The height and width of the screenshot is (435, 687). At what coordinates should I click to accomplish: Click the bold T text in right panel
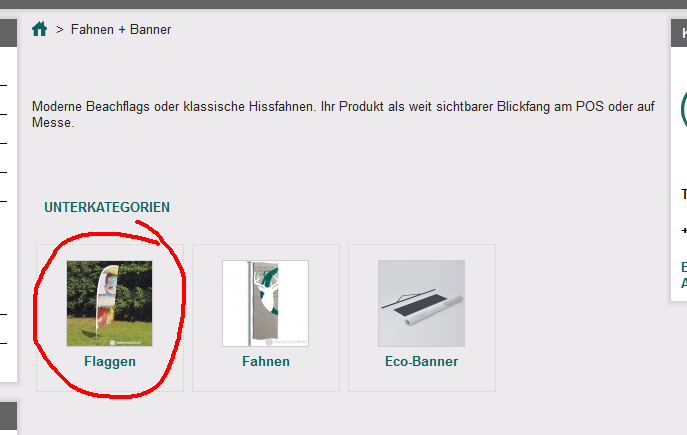684,194
